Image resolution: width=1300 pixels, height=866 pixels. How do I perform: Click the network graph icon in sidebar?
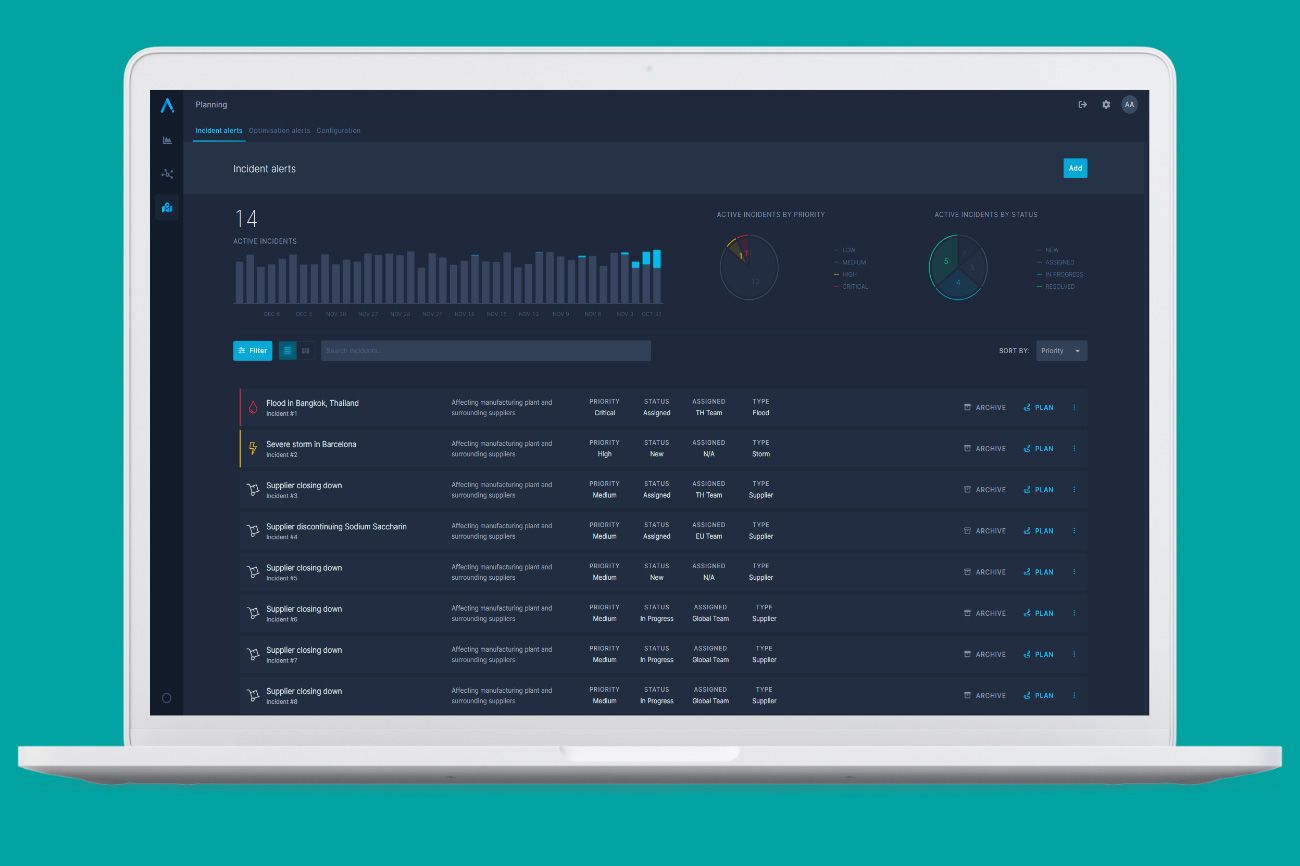coord(167,174)
